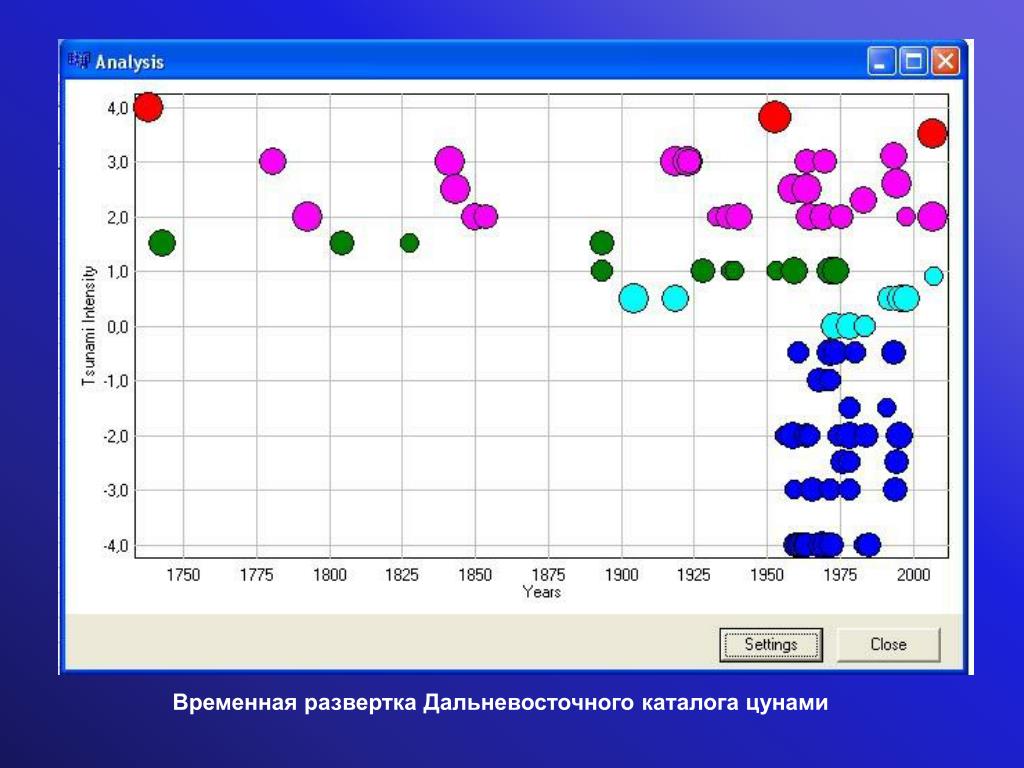Click the small cyan point near 2007

coord(934,276)
